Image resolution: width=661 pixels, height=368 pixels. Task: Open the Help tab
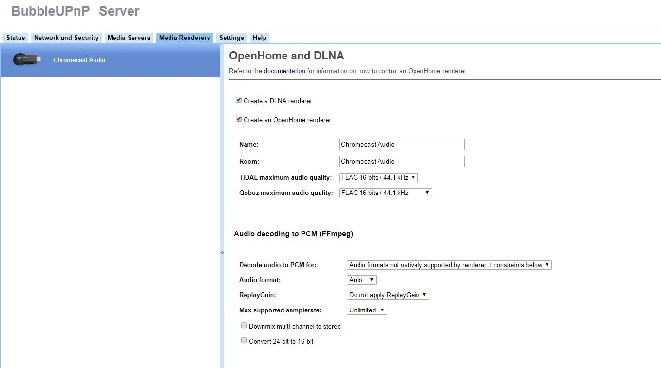click(259, 38)
